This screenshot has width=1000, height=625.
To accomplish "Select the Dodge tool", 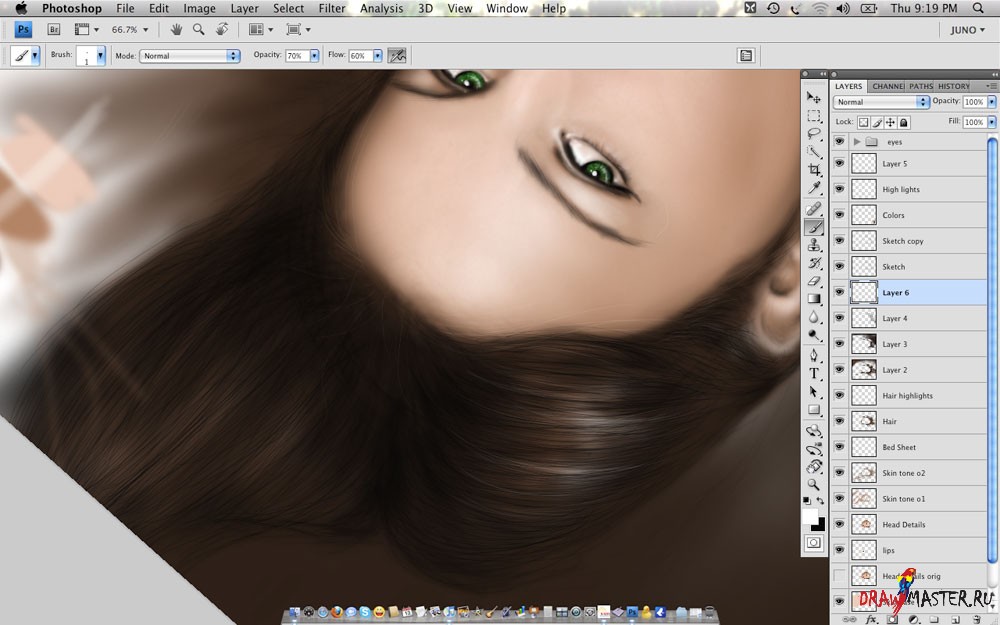I will coord(814,335).
